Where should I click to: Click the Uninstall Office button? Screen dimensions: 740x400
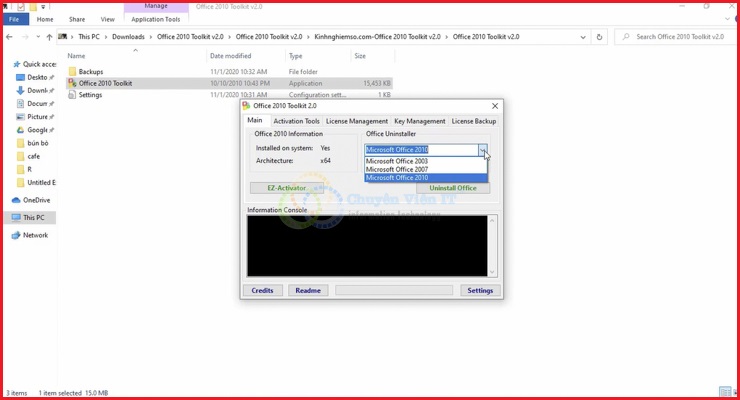point(453,188)
